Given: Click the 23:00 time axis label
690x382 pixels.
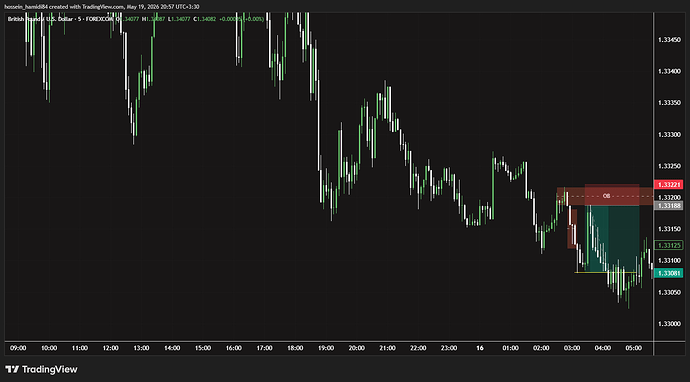Looking at the screenshot, I should (x=449, y=348).
